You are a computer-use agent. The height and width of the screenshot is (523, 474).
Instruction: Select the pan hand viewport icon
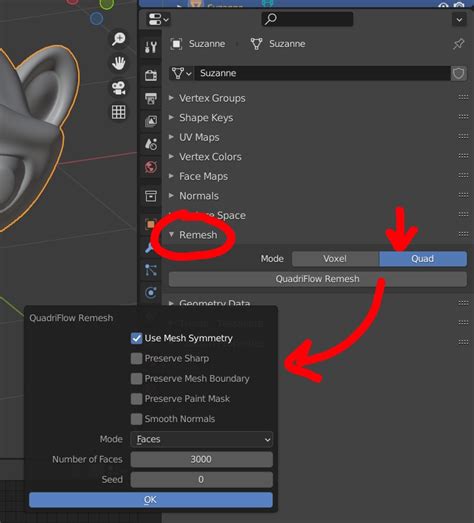[x=118, y=63]
